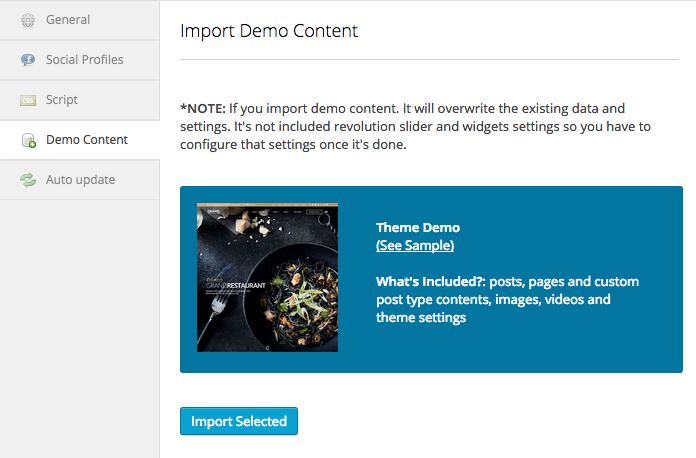
Task: Click the What's Included description text
Action: 507,299
